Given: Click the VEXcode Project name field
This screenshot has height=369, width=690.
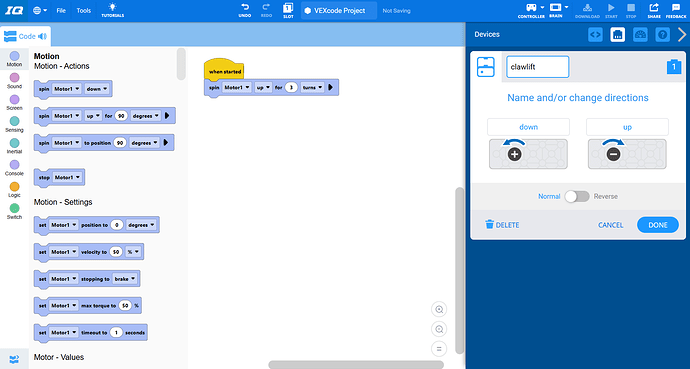Looking at the screenshot, I should 339,11.
